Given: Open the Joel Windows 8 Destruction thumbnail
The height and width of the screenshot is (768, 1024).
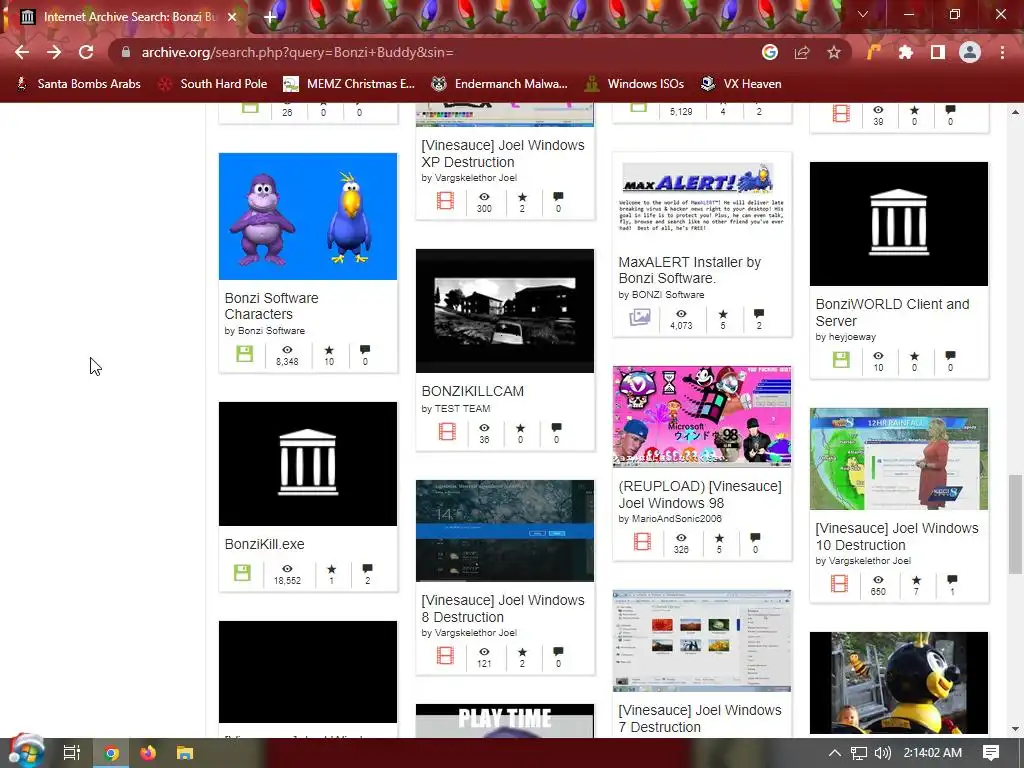Looking at the screenshot, I should 505,530.
